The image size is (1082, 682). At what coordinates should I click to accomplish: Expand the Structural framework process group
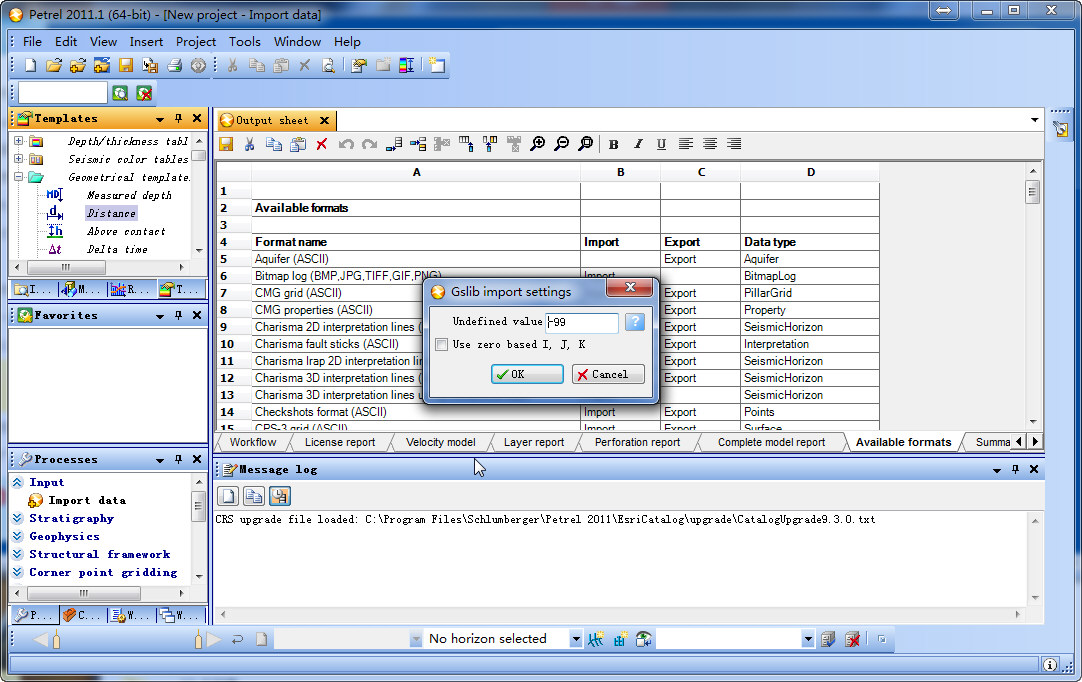coord(18,554)
